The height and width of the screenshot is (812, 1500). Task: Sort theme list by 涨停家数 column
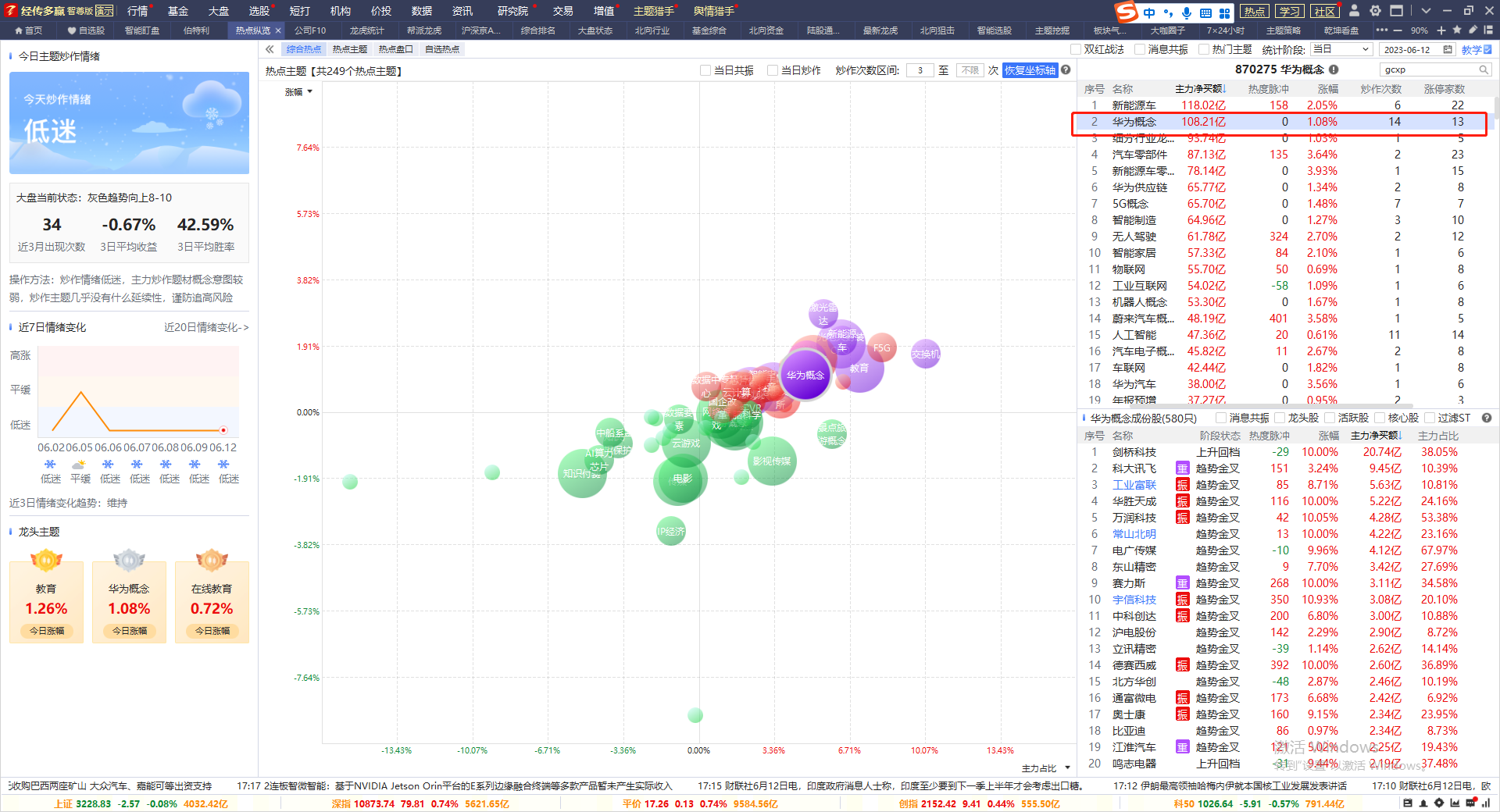[x=1444, y=89]
